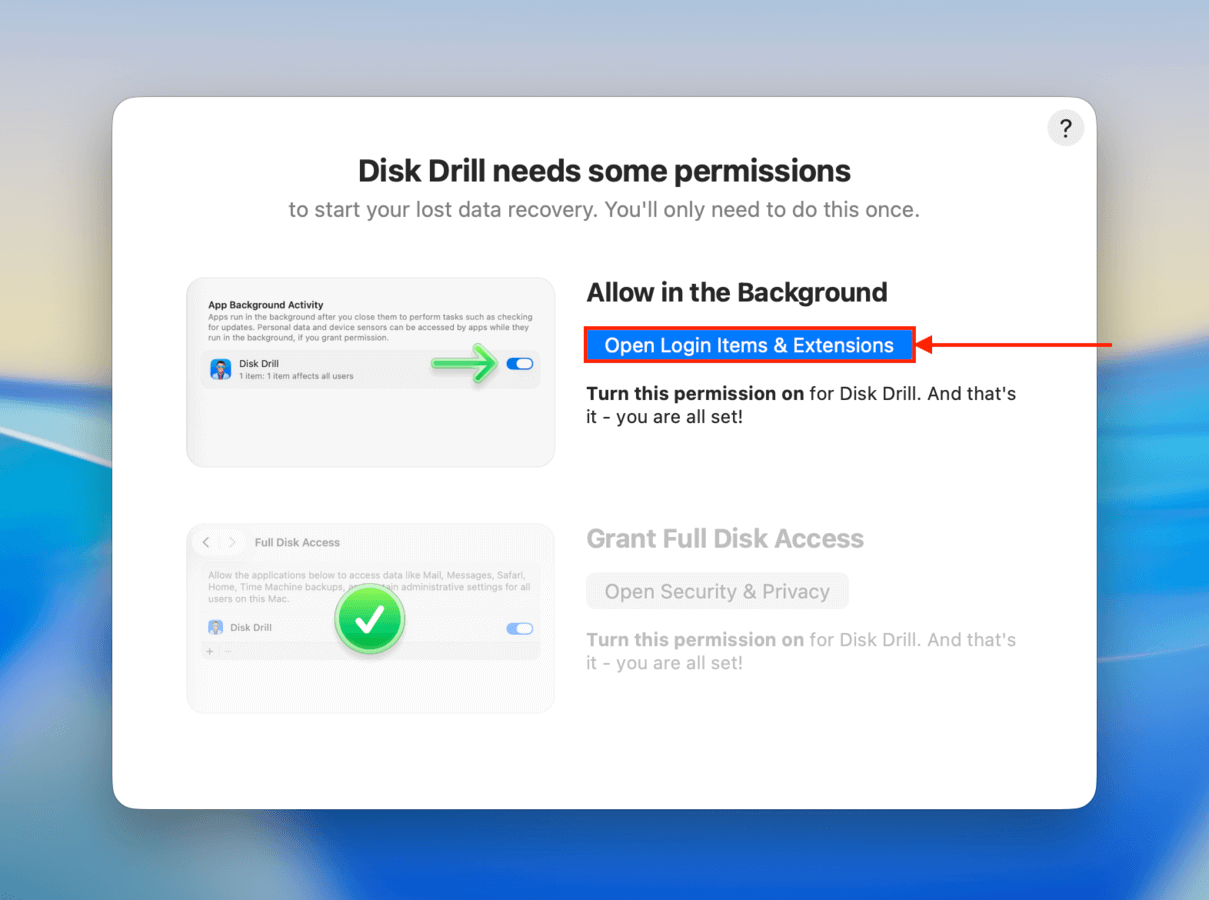
Task: Toggle Disk Drill in Full Disk Access
Action: (x=520, y=628)
